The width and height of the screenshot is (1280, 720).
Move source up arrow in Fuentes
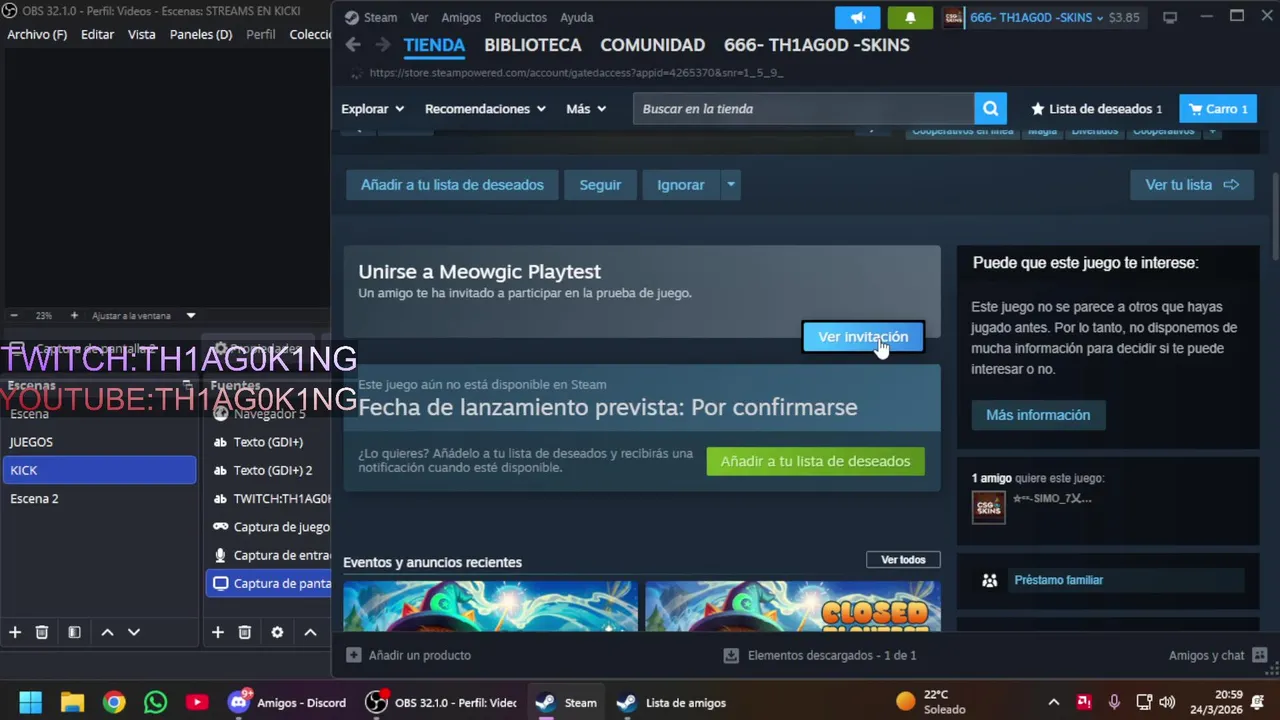click(310, 632)
